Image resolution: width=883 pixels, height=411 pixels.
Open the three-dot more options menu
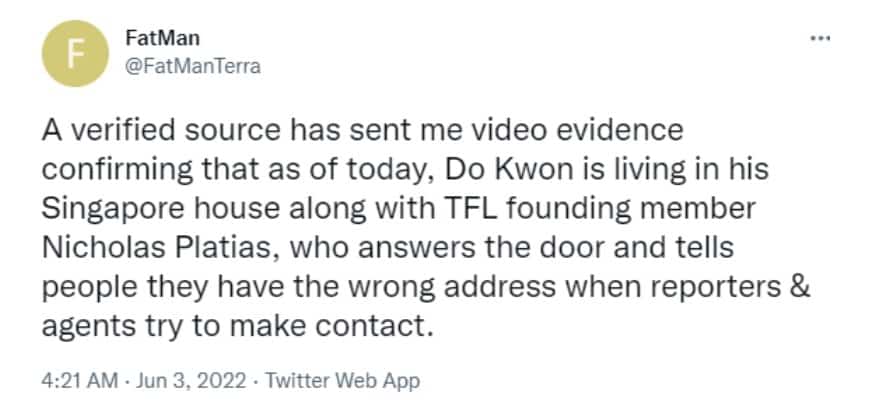coord(820,39)
